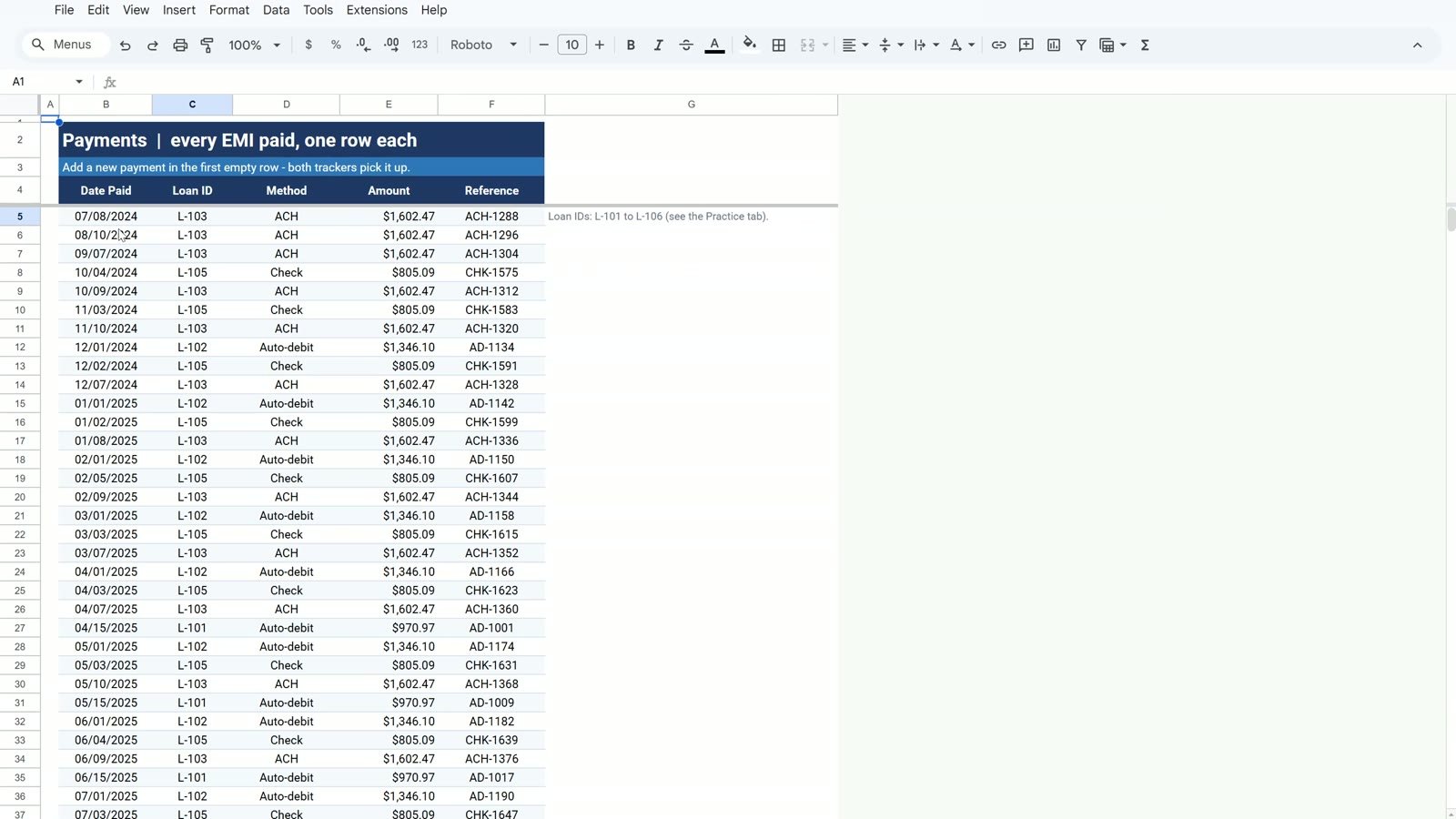The height and width of the screenshot is (819, 1456).
Task: Open the zoom 100% dropdown
Action: [x=254, y=45]
